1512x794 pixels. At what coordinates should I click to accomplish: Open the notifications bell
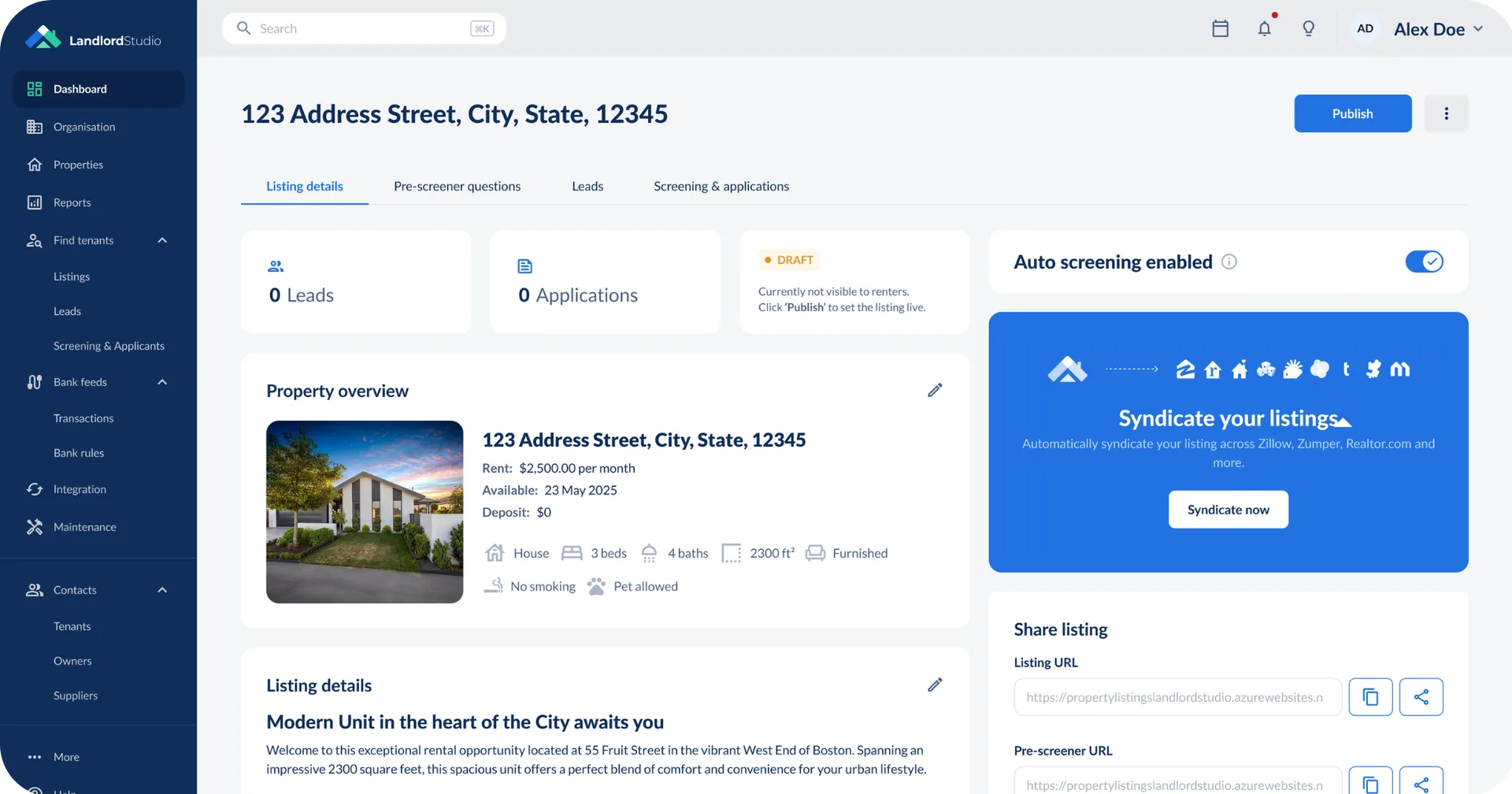(1264, 28)
